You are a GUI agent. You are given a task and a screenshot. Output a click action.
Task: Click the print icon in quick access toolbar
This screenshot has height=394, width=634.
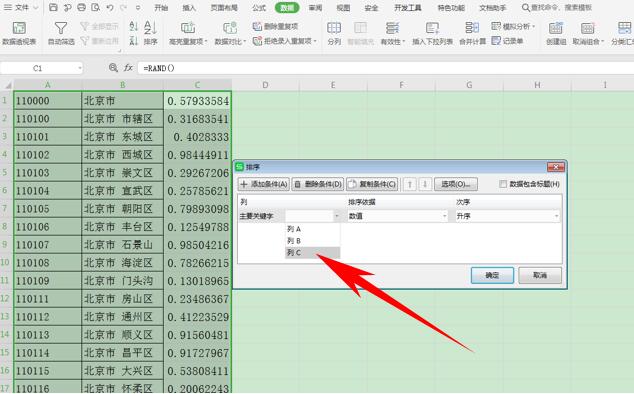coord(81,7)
